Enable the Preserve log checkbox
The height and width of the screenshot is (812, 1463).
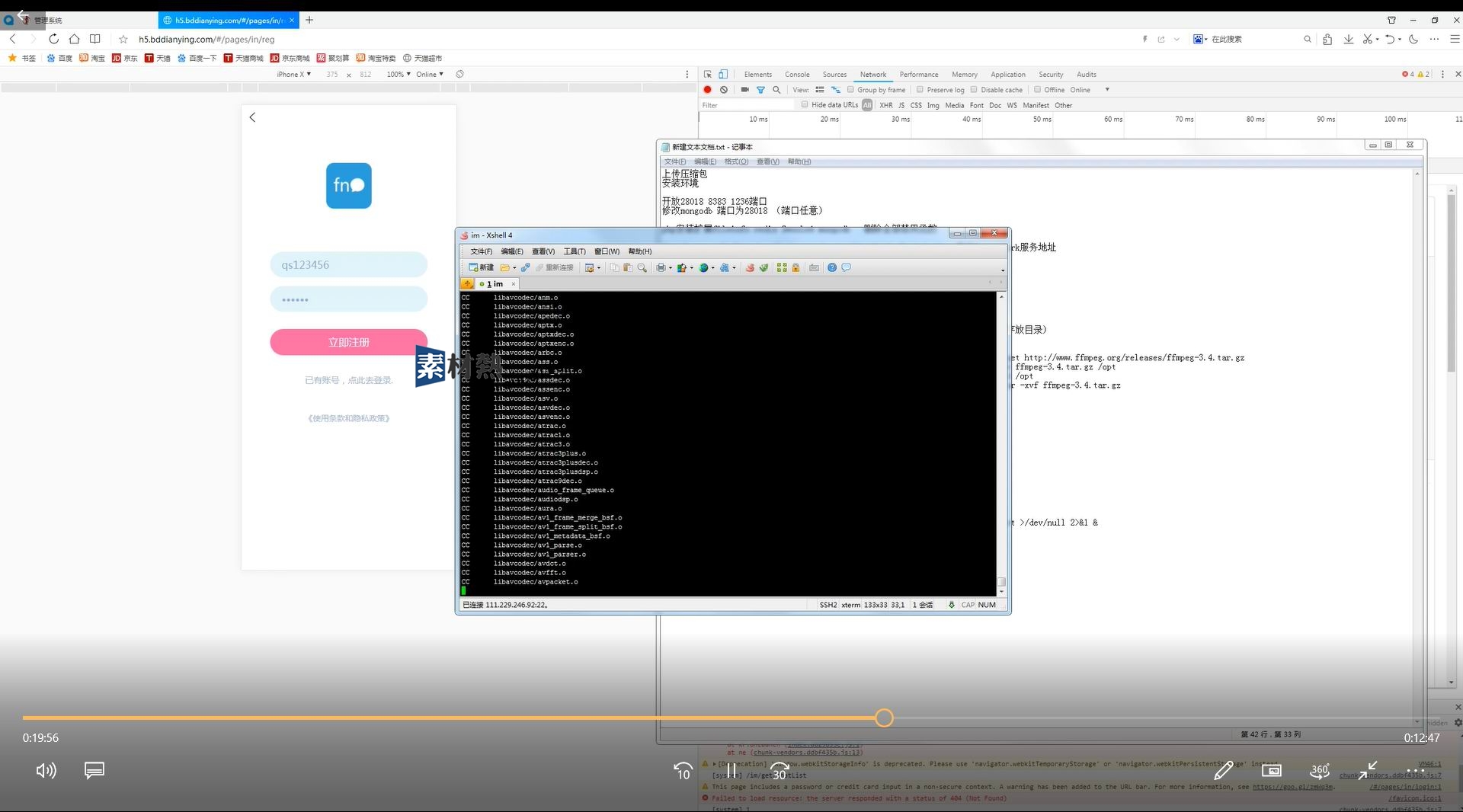pyautogui.click(x=920, y=90)
